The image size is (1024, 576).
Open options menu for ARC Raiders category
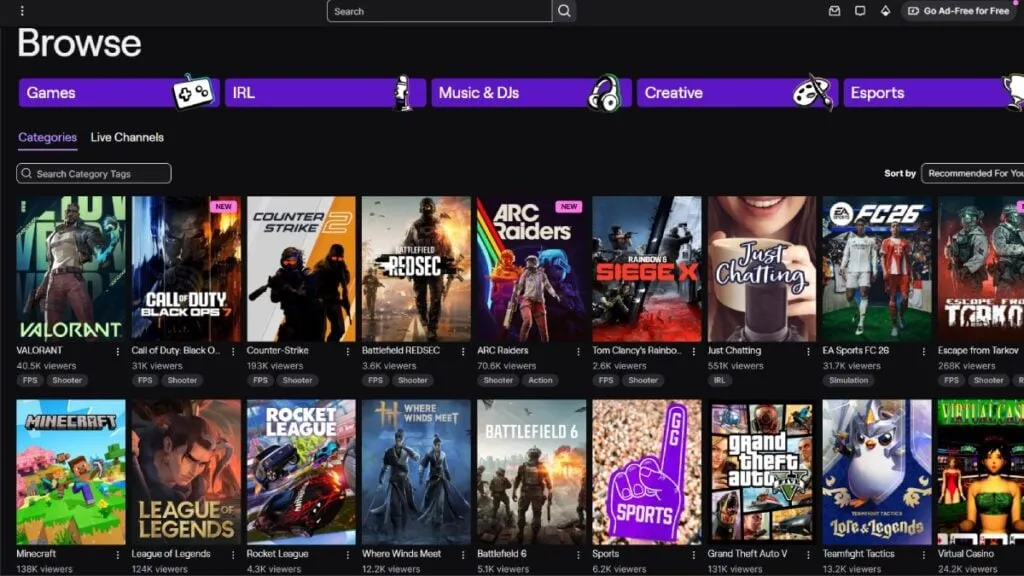tap(579, 351)
